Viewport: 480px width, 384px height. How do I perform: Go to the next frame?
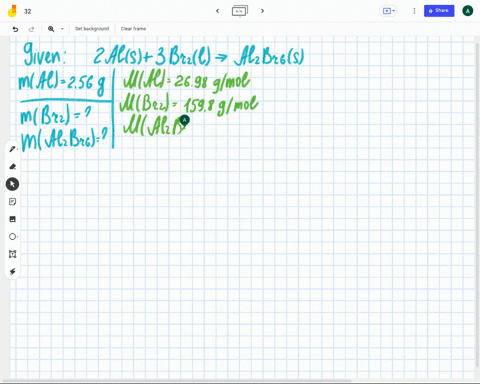coord(262,11)
